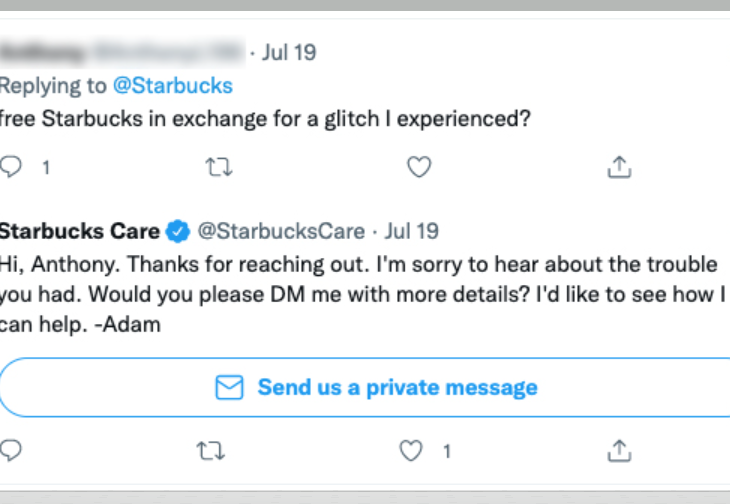Image resolution: width=730 pixels, height=504 pixels.
Task: Open tweet text starting 'Hi, Anthony'
Action: [363, 294]
